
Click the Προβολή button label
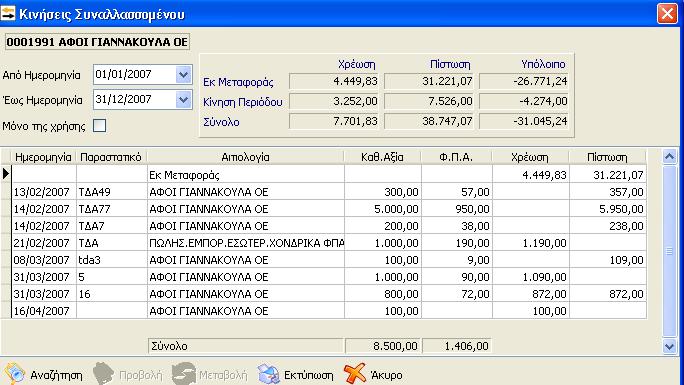click(140, 375)
